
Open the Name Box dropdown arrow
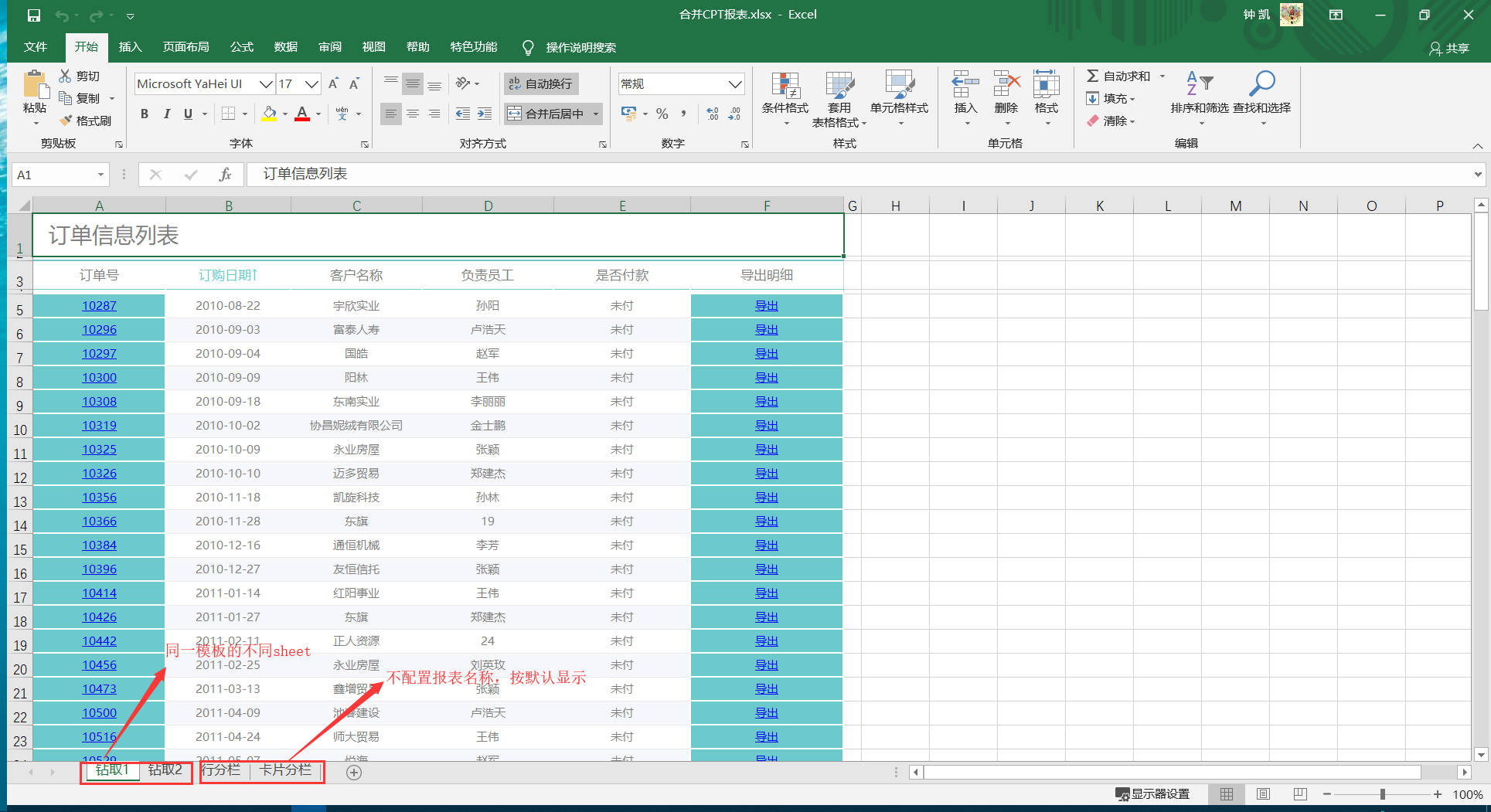[100, 175]
